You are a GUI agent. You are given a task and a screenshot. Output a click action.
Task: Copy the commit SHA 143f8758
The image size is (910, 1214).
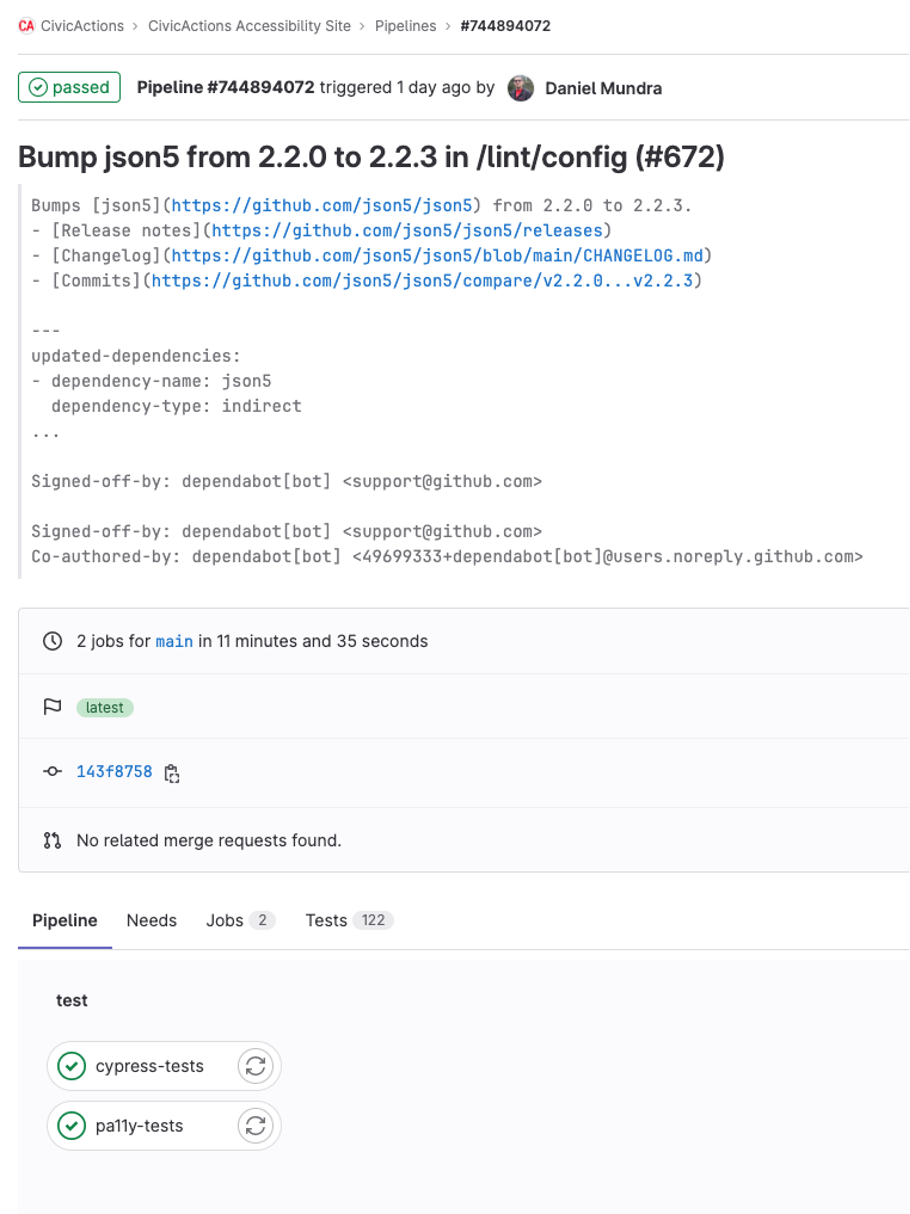point(171,772)
